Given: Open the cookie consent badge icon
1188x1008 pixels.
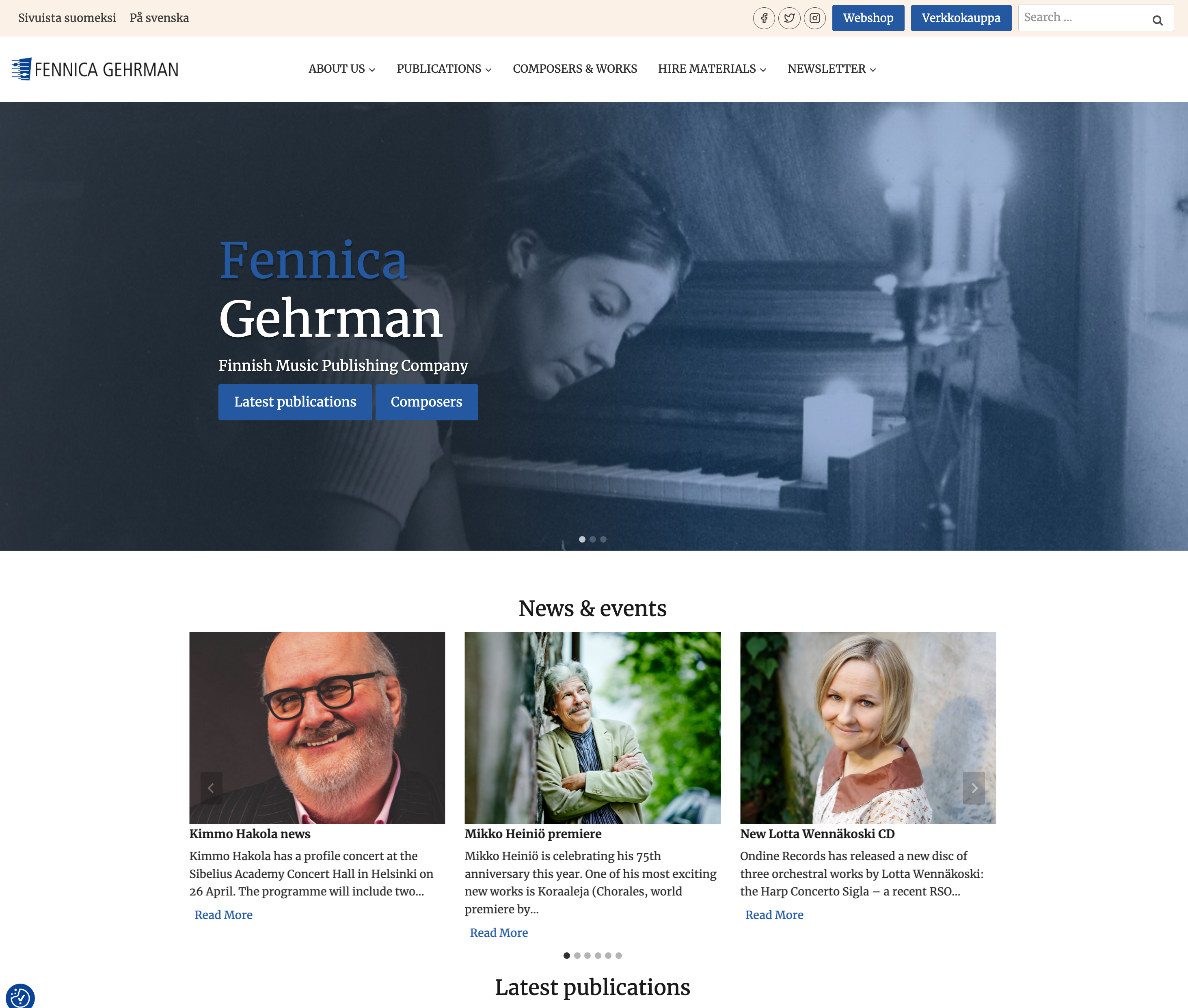Looking at the screenshot, I should tap(20, 996).
